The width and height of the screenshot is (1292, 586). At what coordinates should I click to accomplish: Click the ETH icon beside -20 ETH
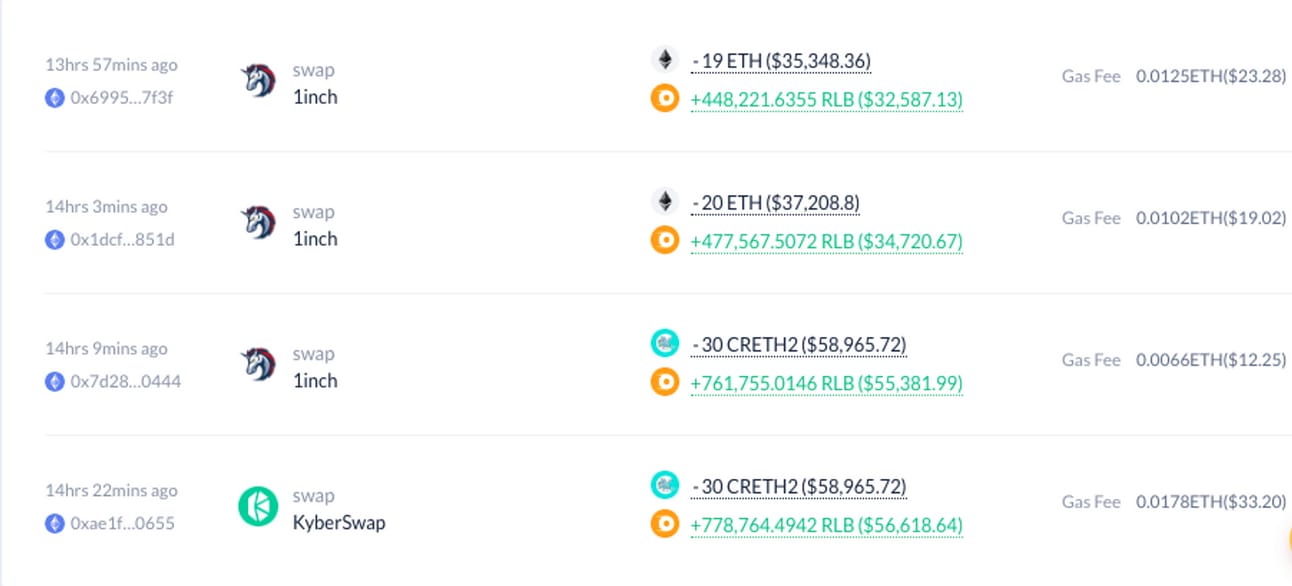tap(665, 201)
